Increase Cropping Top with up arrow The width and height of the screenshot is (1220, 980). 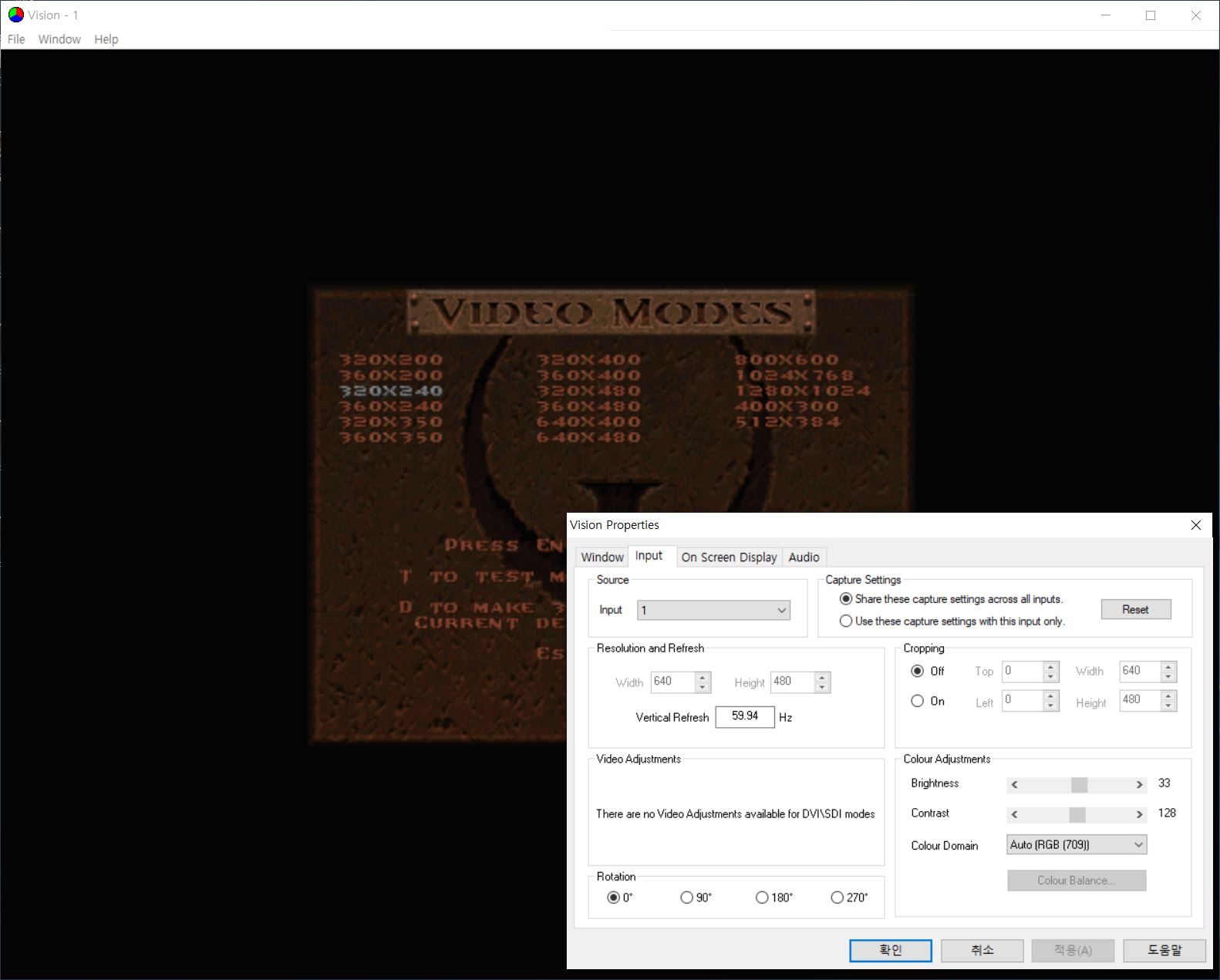tap(1051, 667)
